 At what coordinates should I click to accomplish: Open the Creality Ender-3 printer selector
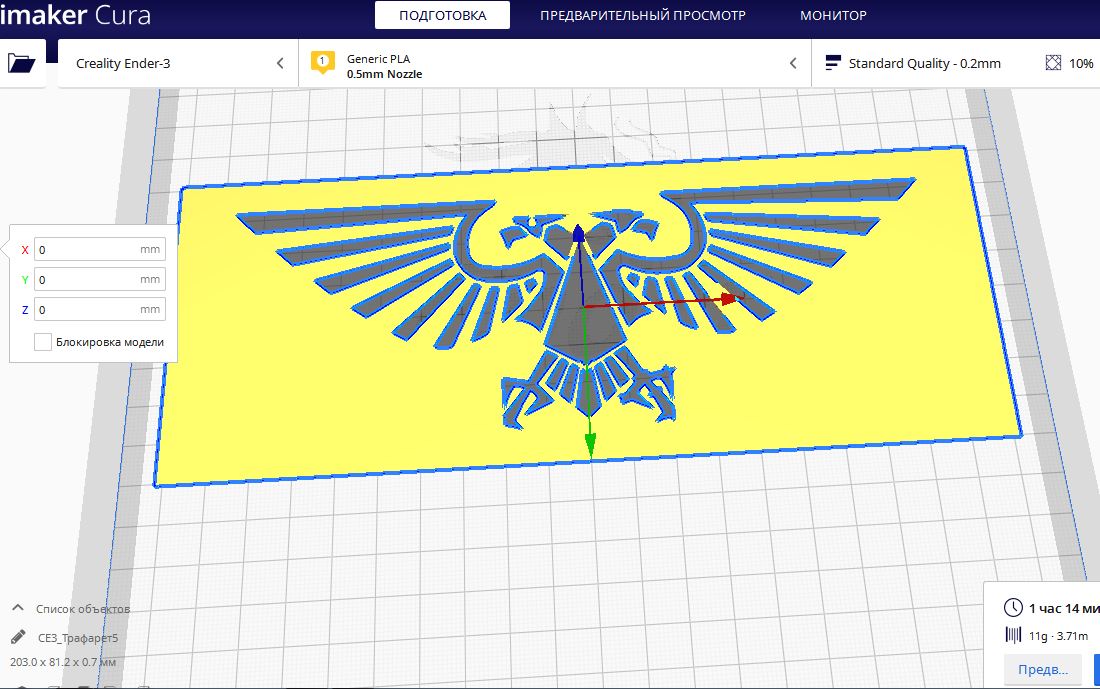coord(178,63)
